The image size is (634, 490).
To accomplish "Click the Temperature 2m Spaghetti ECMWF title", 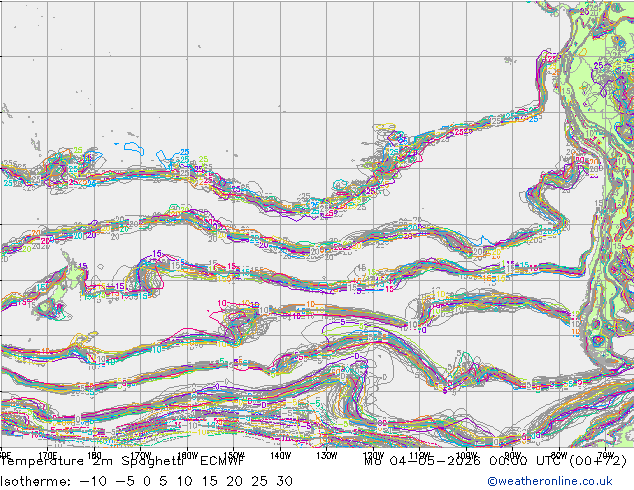I will click(x=122, y=461).
